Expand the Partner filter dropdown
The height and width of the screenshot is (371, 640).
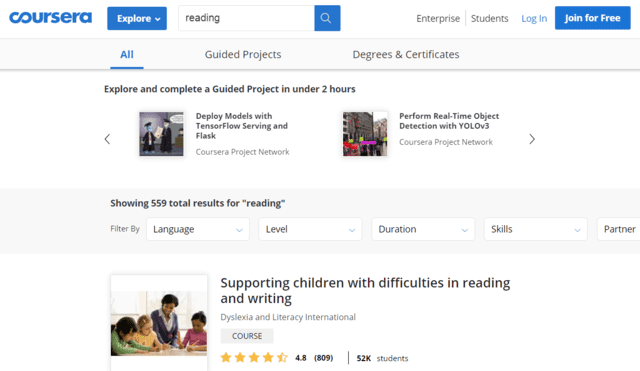click(x=619, y=229)
